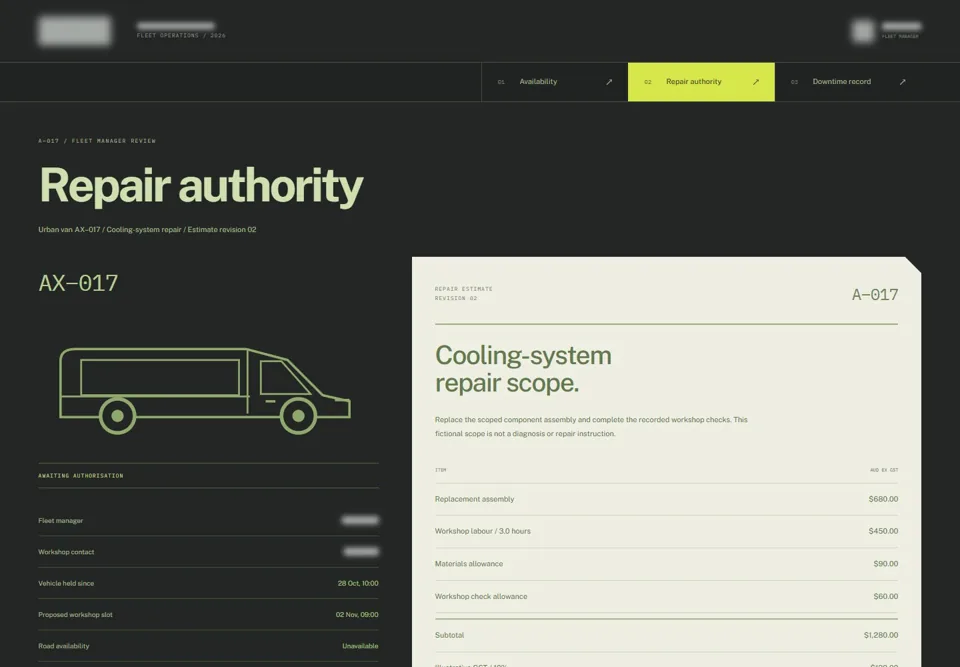Click the Proposed workshop slot label
The width and height of the screenshot is (960, 667).
[x=75, y=614]
